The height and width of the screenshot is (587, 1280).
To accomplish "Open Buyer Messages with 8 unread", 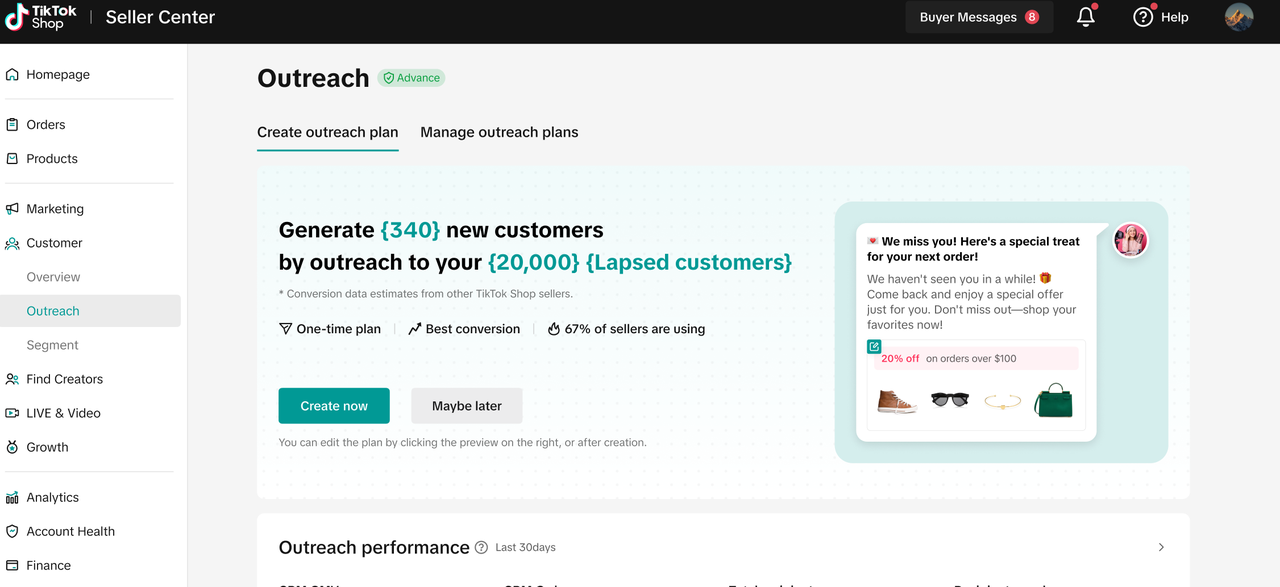I will coord(979,17).
